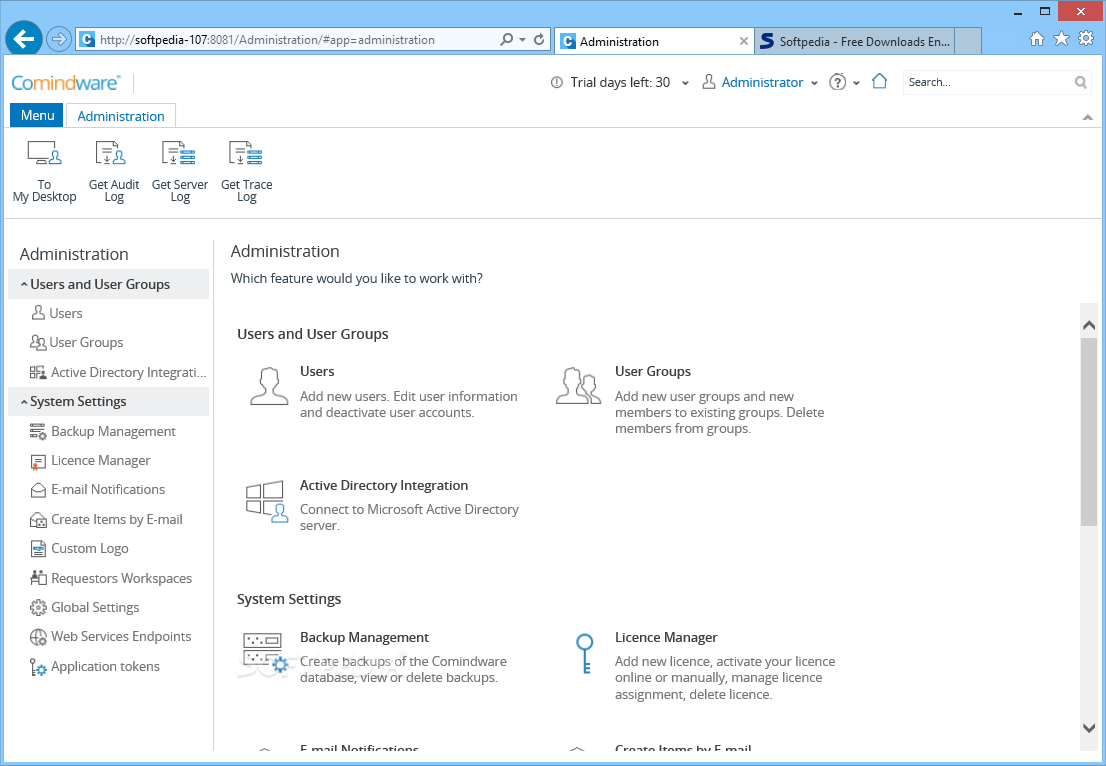The width and height of the screenshot is (1106, 766).
Task: Open Application tokens in the sidebar
Action: 95,667
